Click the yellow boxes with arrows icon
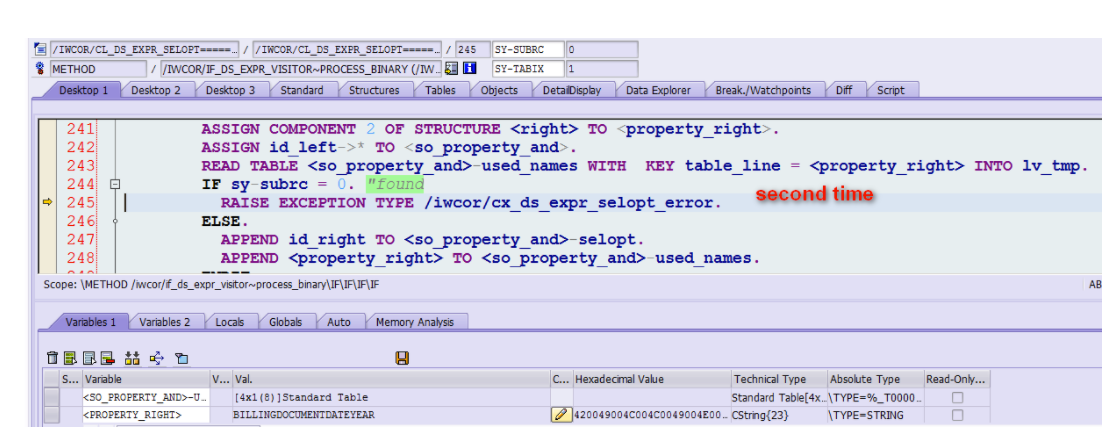 [x=132, y=358]
